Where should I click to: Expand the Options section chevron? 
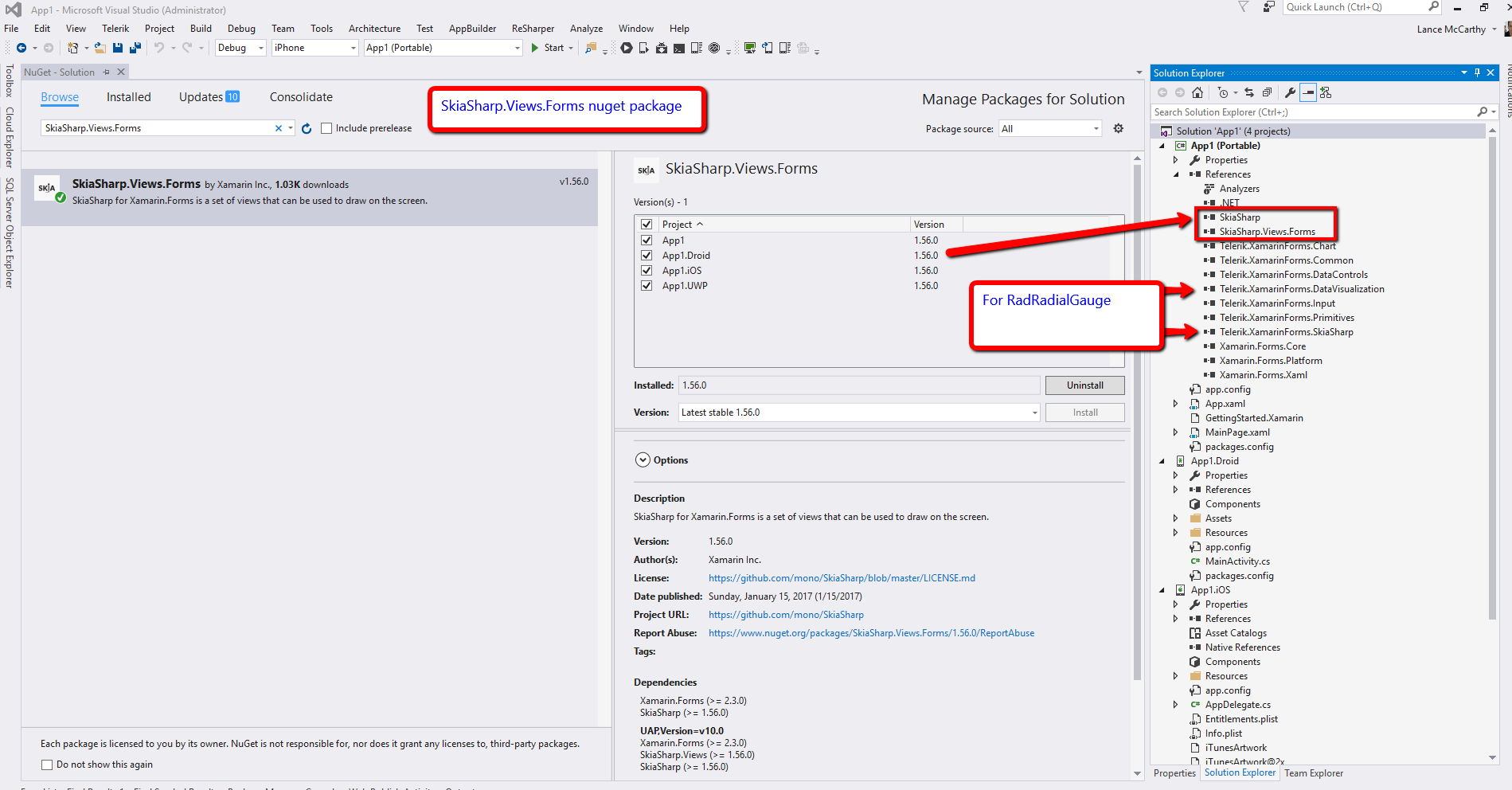pyautogui.click(x=643, y=460)
